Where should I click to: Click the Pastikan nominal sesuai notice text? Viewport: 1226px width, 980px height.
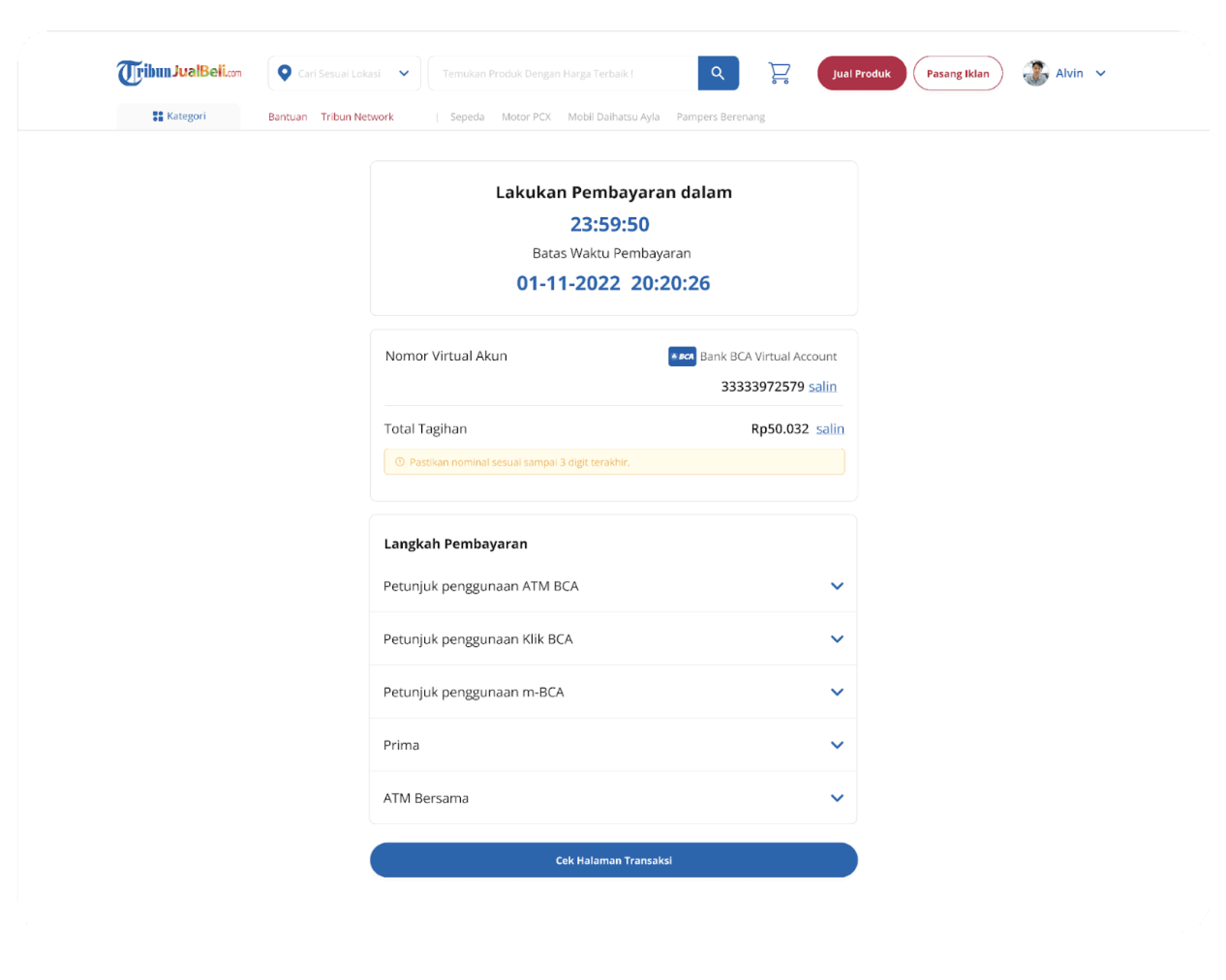pos(519,462)
